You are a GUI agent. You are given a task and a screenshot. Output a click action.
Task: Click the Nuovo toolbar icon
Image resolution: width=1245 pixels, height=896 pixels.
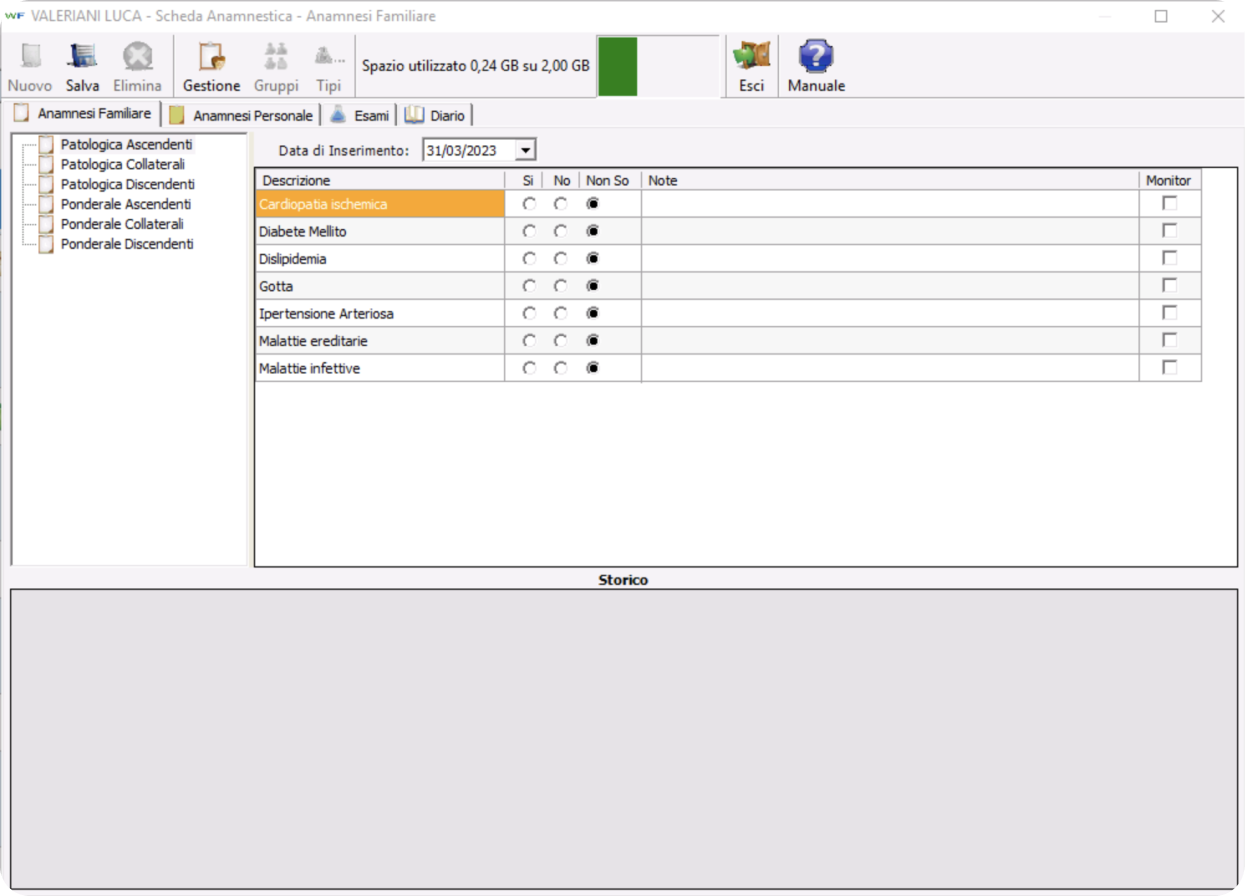tap(30, 67)
